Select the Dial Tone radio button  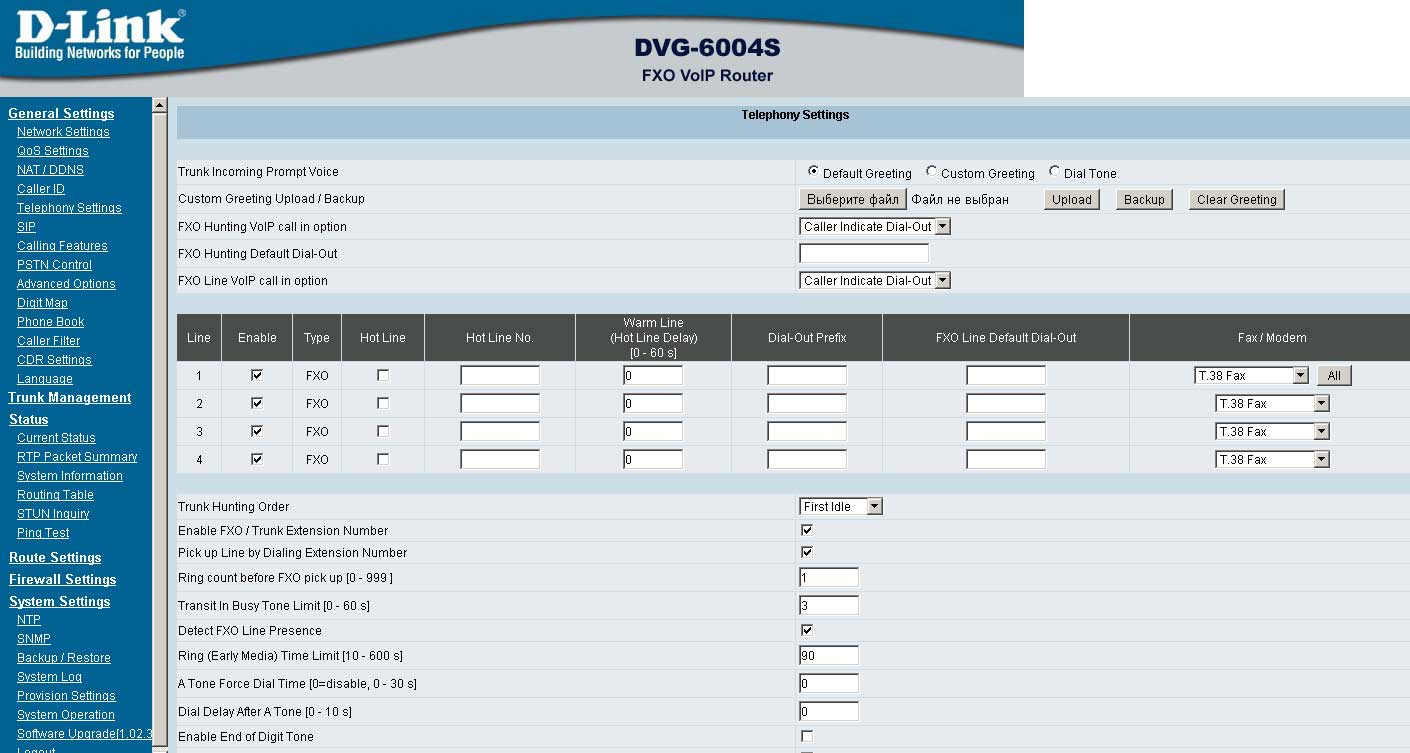[x=1054, y=172]
